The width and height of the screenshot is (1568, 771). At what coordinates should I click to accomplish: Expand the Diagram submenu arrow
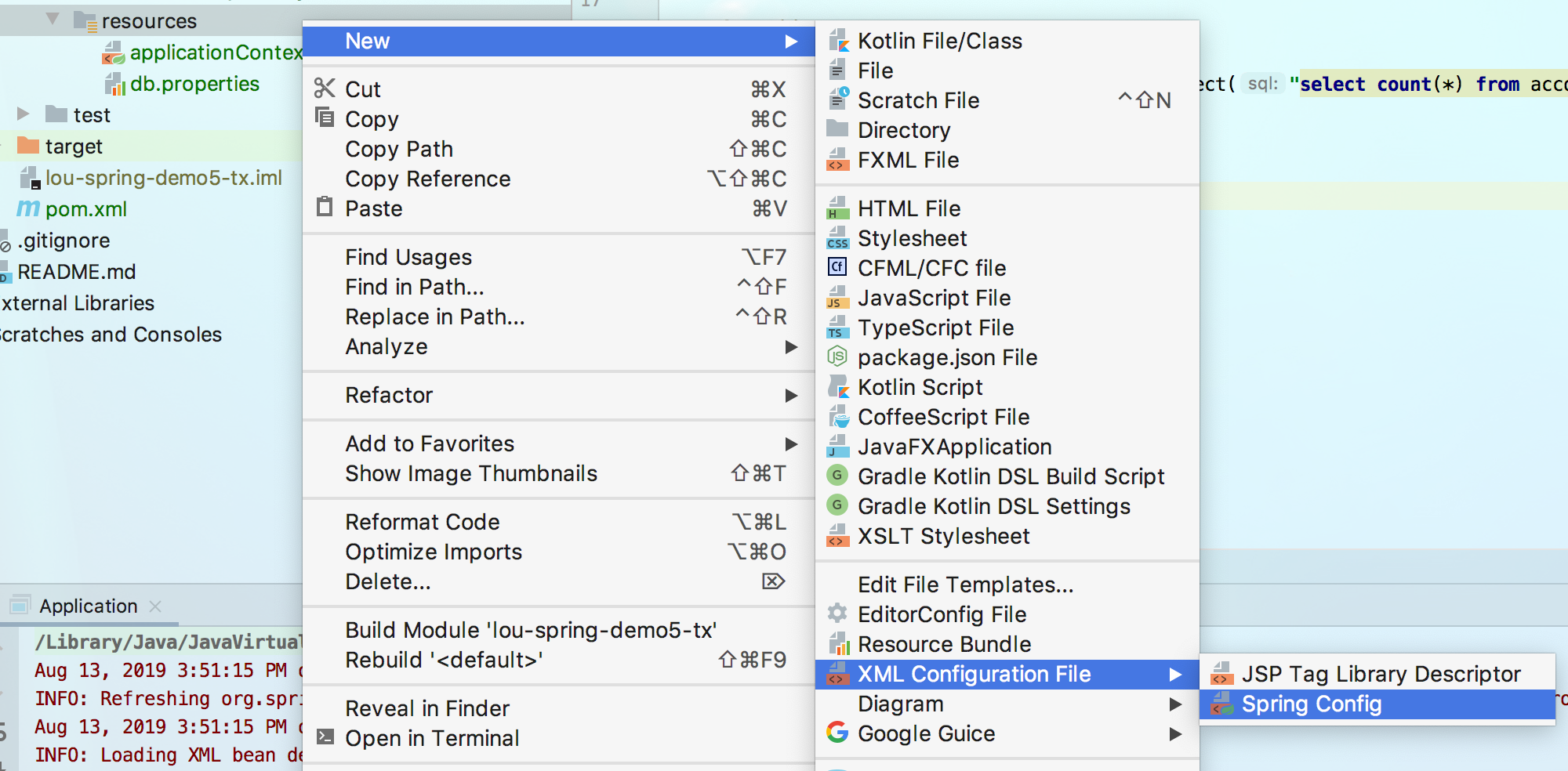click(1175, 704)
